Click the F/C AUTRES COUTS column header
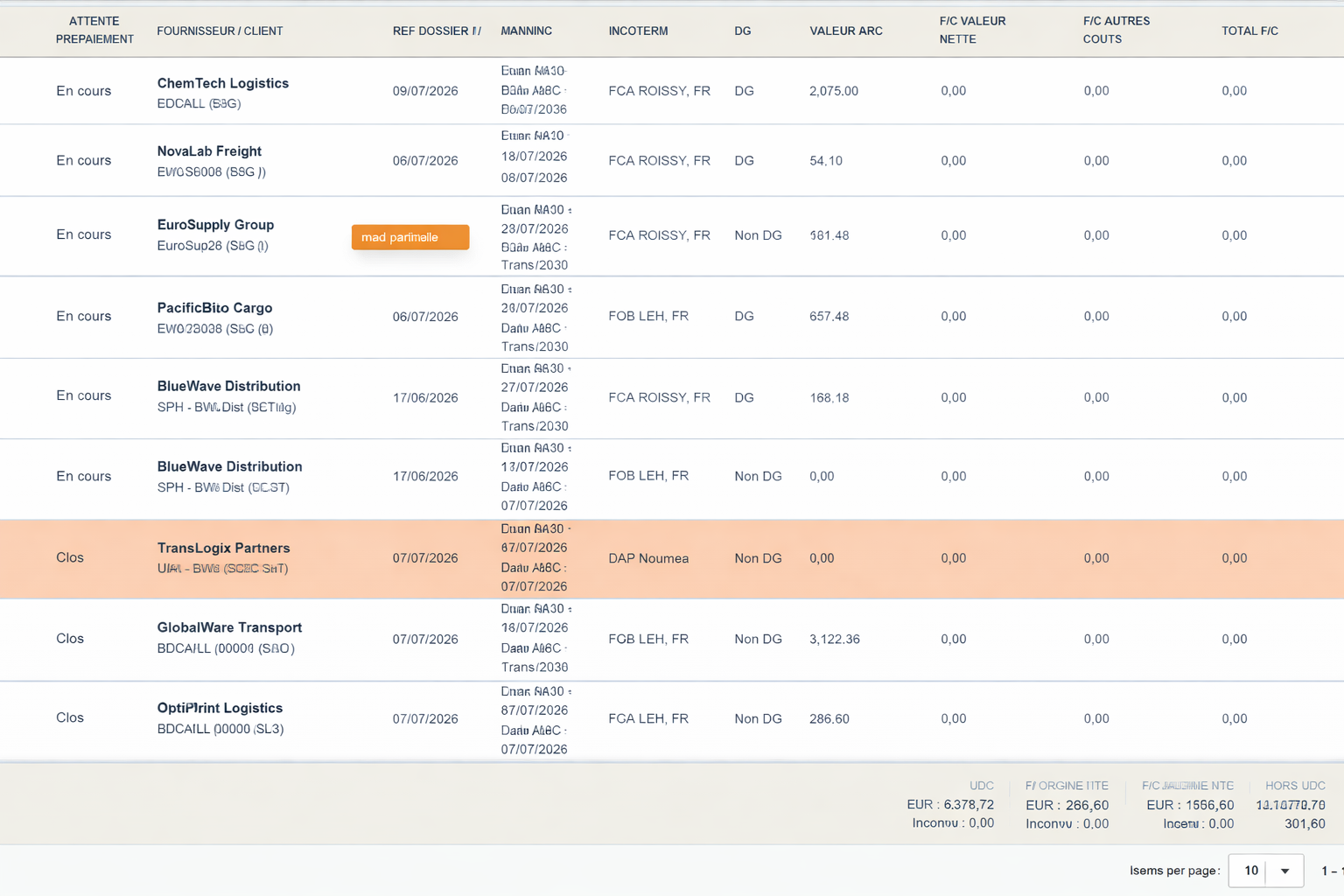 coord(1116,30)
